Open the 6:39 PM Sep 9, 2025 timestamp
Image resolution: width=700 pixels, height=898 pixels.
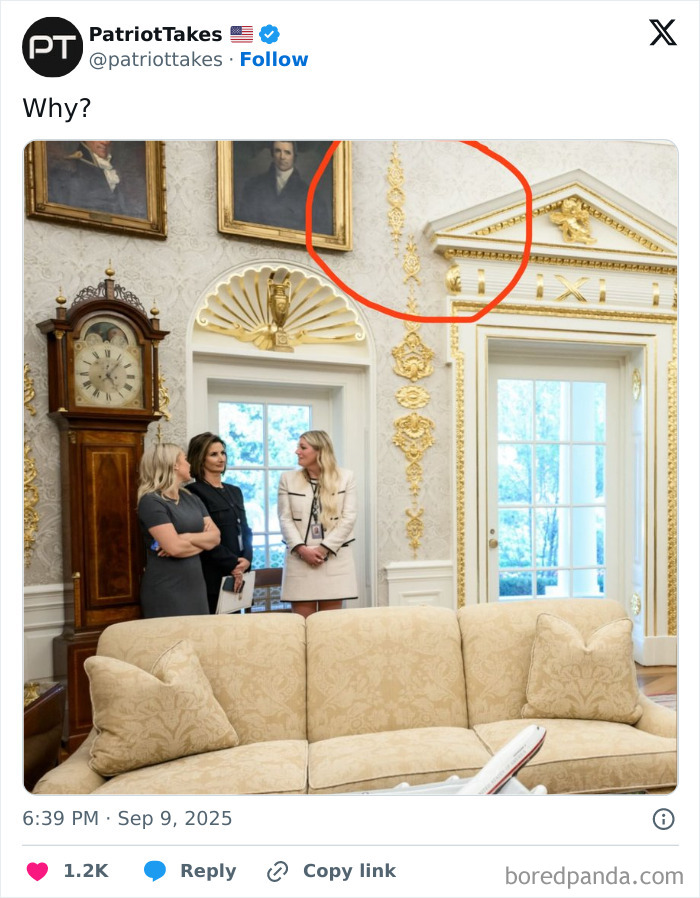pos(127,818)
